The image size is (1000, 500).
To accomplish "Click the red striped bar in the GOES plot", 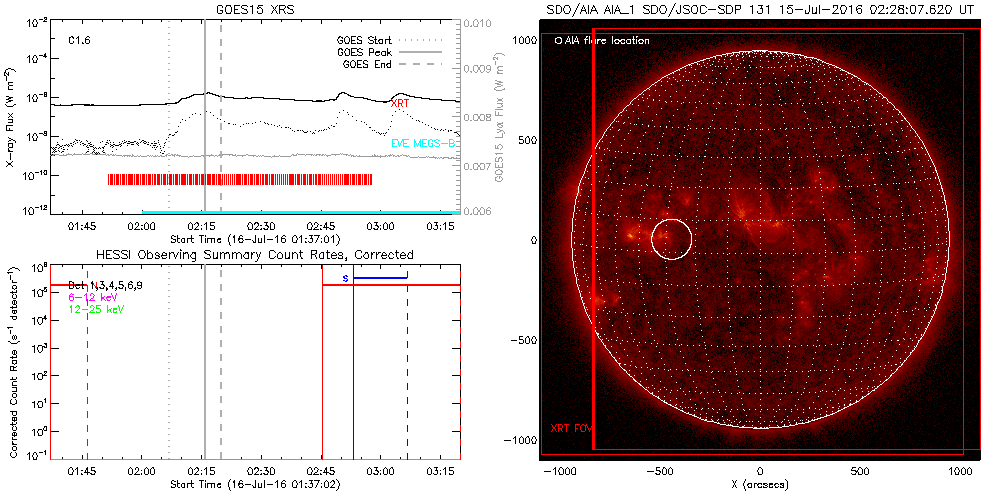I will click(240, 179).
